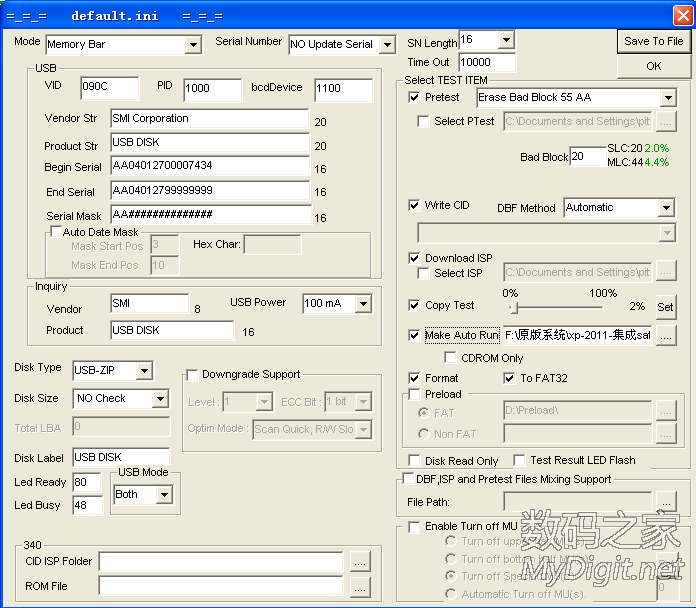Toggle the Download ISP checkbox
The image size is (696, 608).
(414, 258)
